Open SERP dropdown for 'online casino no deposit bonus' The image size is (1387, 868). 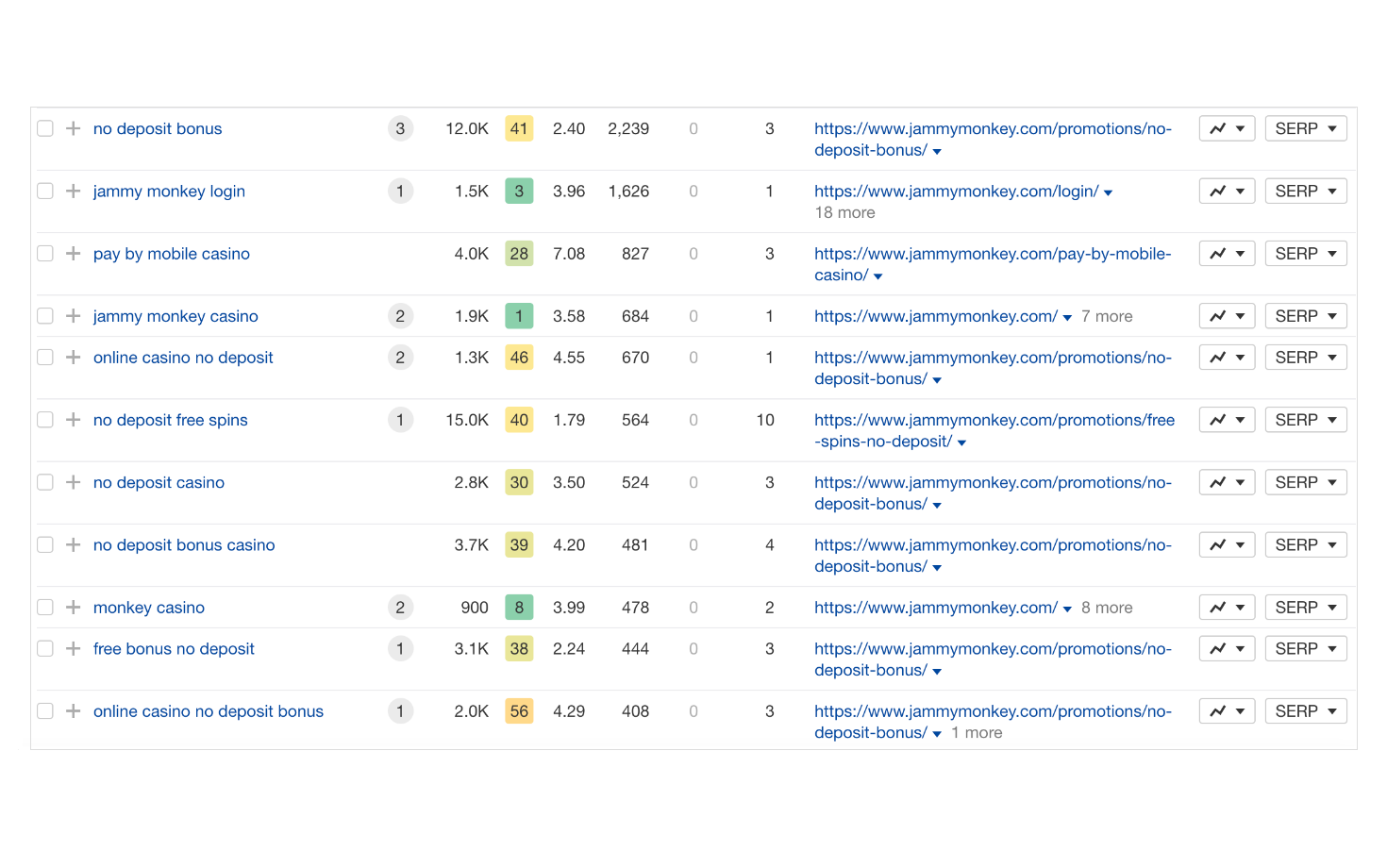[1306, 711]
